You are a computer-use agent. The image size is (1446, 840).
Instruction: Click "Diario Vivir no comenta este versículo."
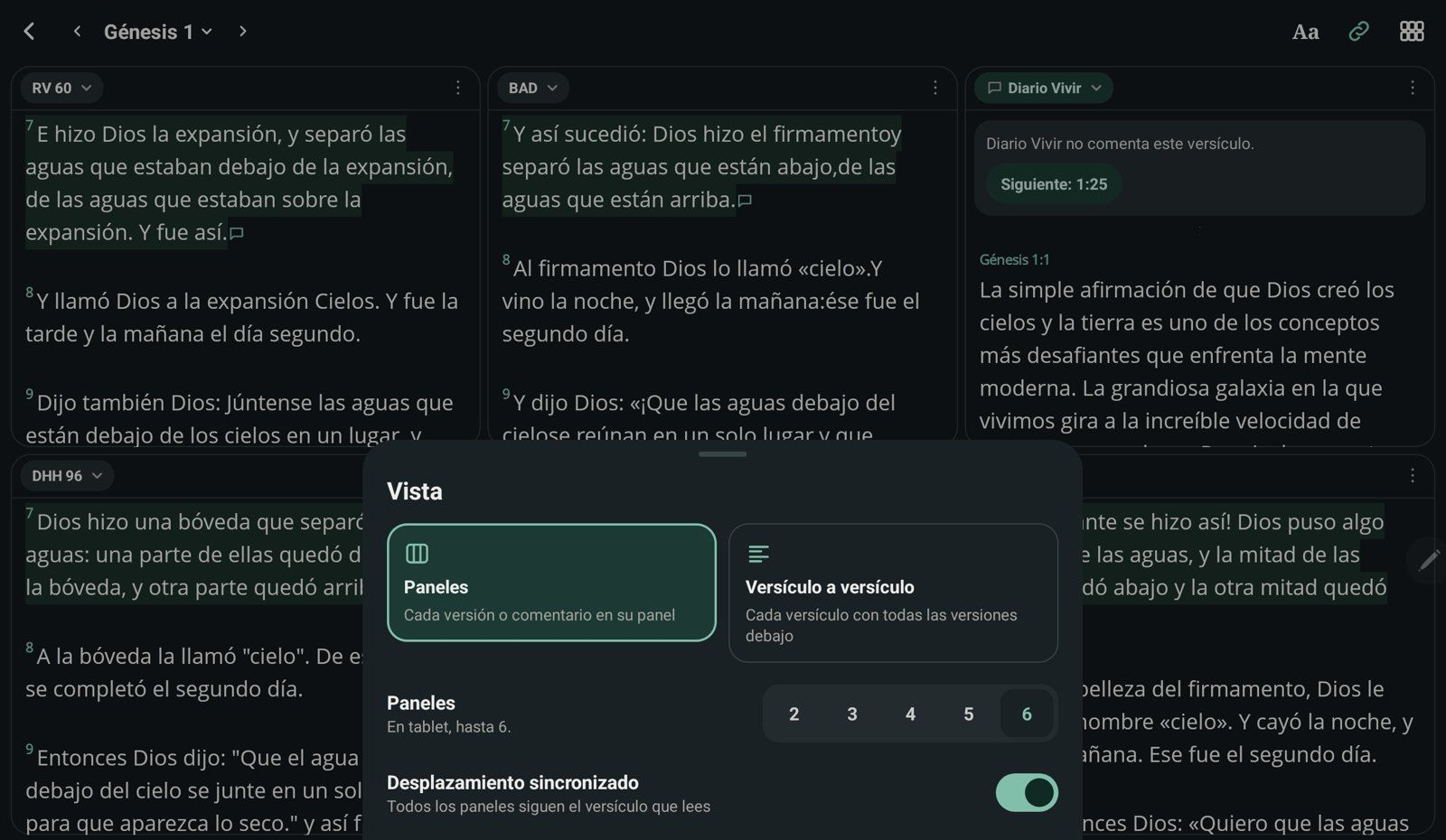(x=1120, y=144)
